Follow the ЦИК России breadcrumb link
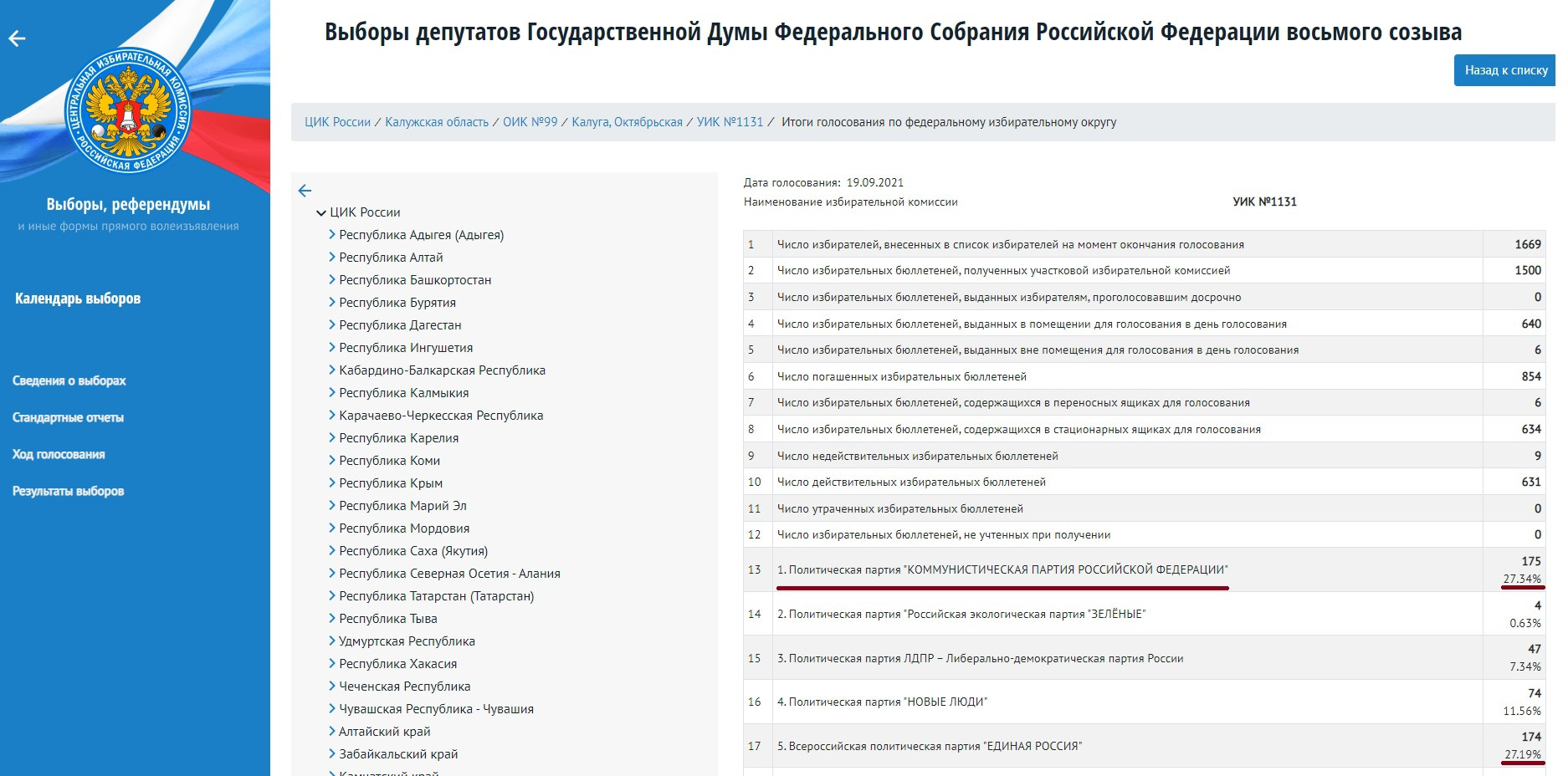The image size is (1568, 776). pos(337,122)
